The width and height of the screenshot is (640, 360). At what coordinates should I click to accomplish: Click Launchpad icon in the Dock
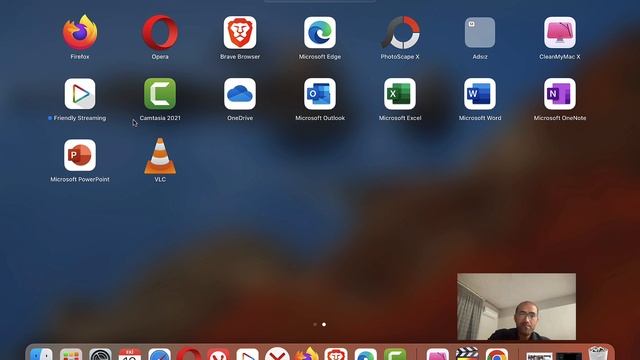point(71,354)
